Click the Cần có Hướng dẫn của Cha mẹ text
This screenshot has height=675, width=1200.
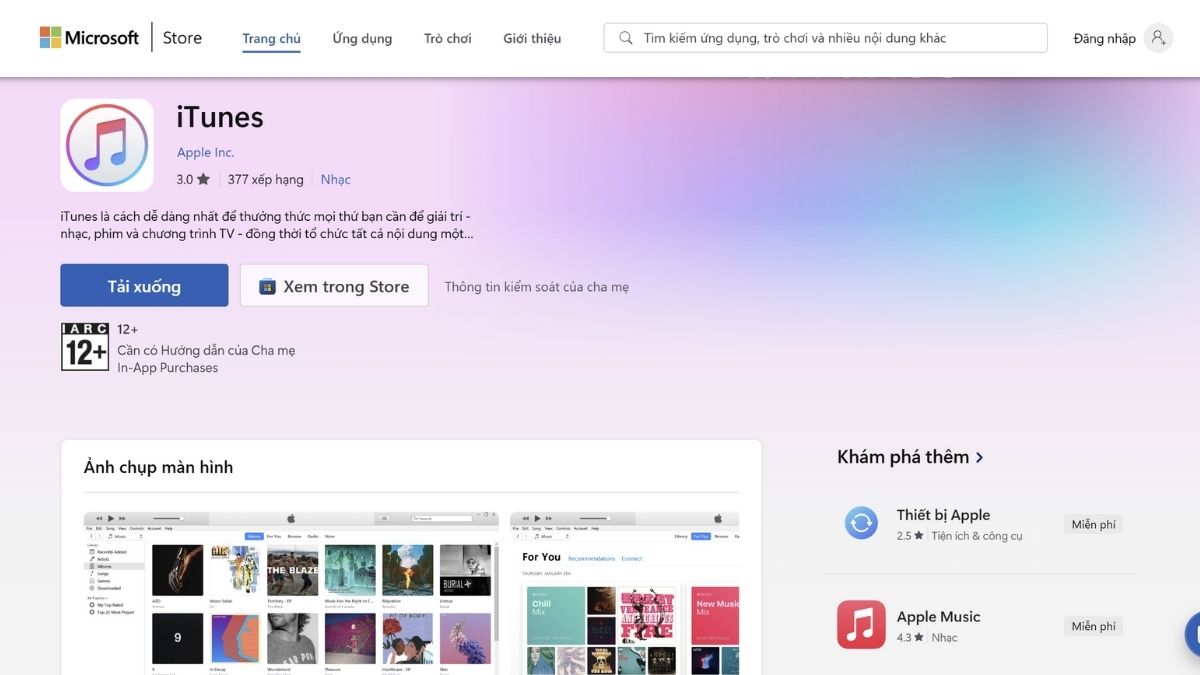click(206, 350)
